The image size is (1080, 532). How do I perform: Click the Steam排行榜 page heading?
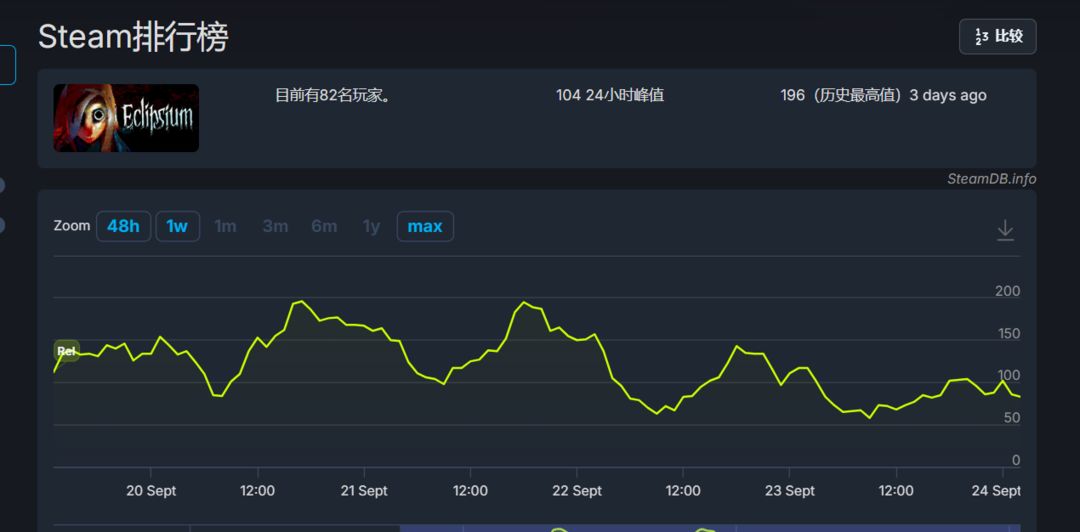tap(133, 37)
